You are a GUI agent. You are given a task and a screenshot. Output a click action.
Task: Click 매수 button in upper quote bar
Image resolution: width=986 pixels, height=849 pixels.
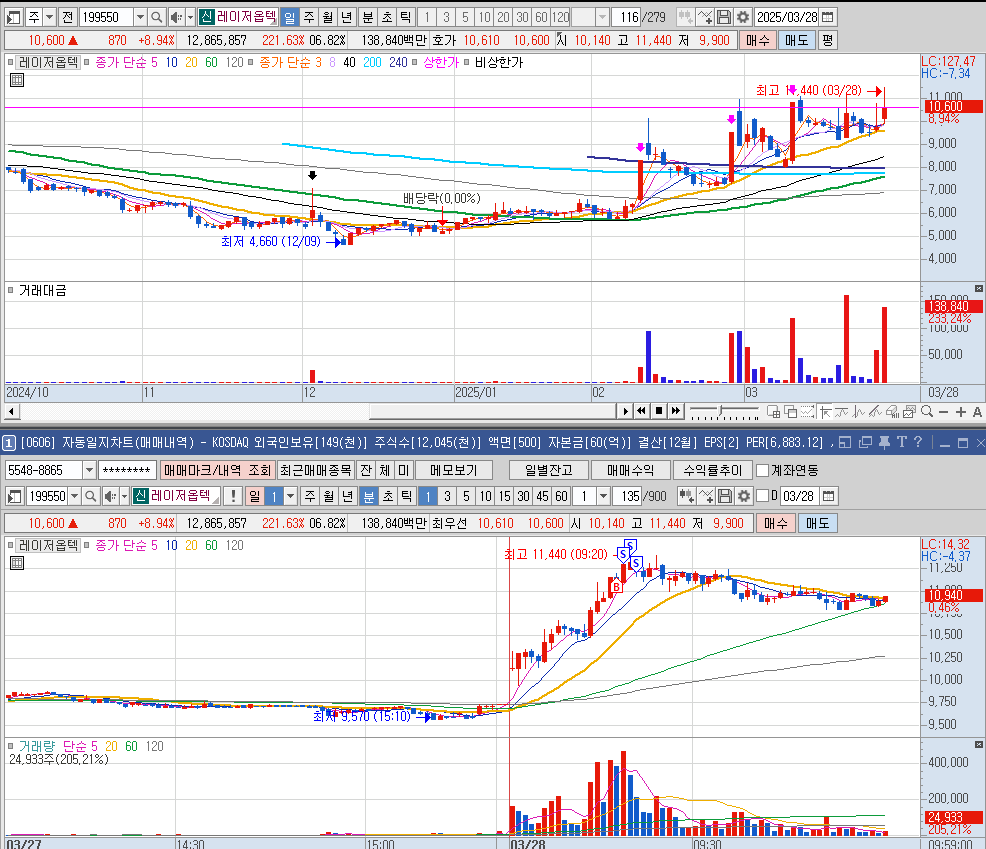(758, 40)
